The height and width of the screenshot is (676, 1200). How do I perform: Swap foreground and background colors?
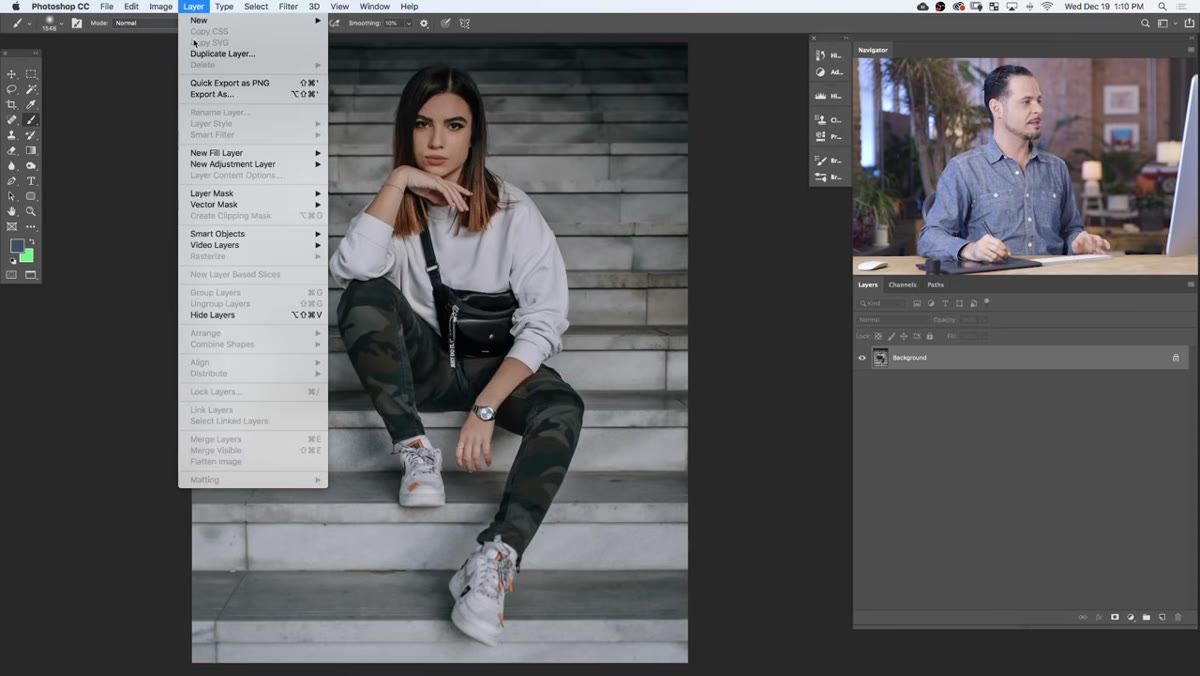tap(31, 241)
